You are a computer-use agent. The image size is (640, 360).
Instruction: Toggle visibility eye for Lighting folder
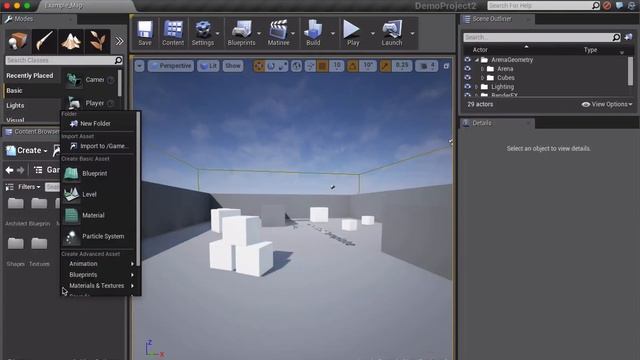[467, 87]
